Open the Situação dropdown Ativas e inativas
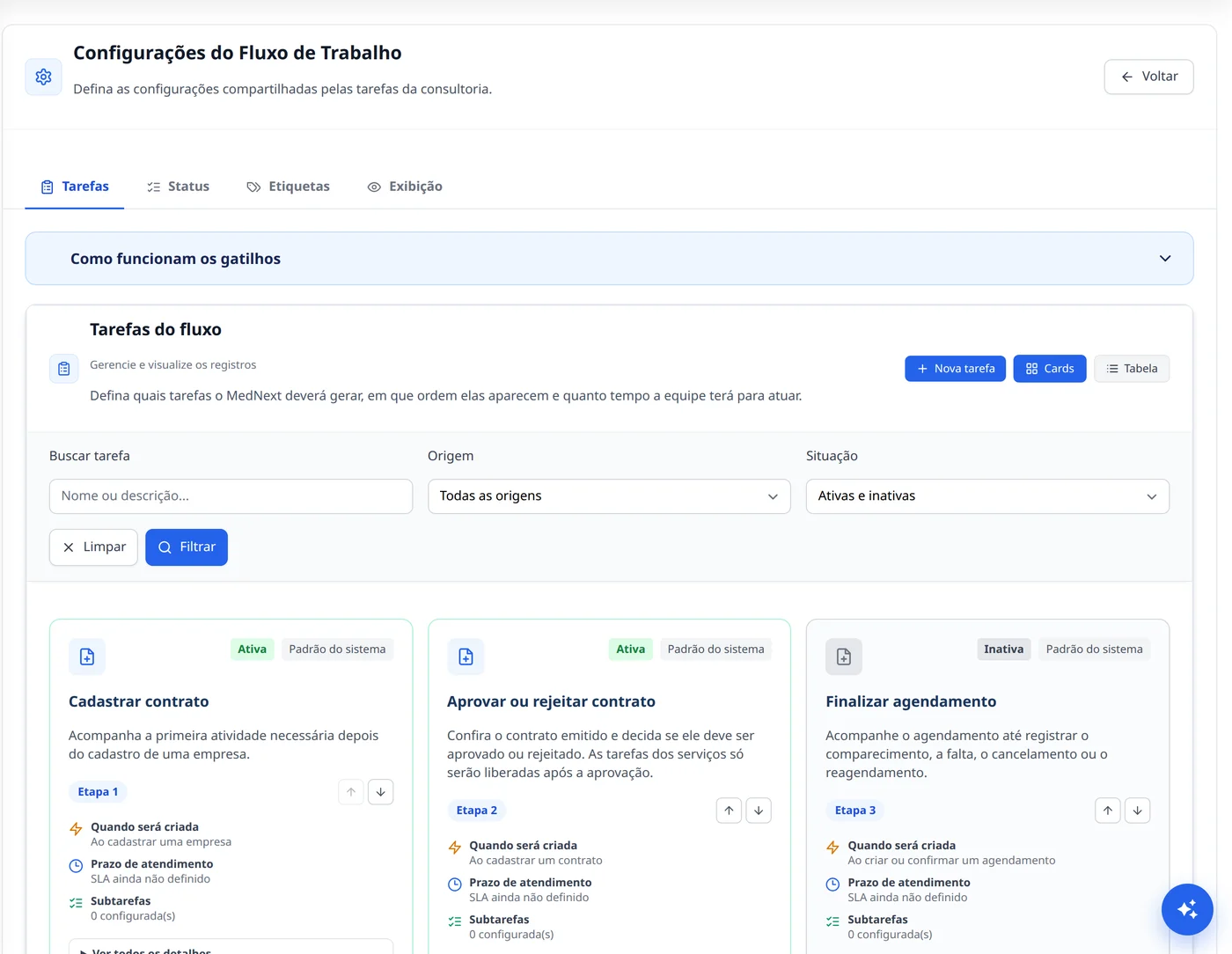Viewport: 1232px width, 954px height. click(987, 496)
